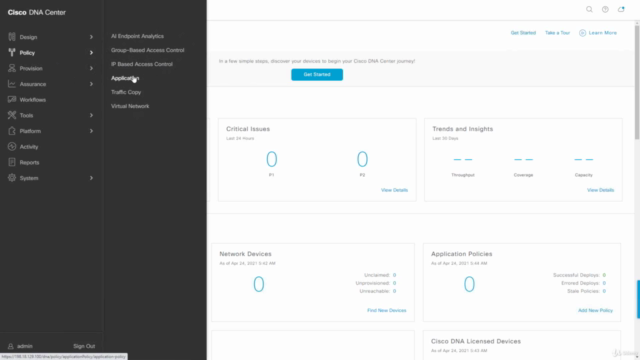Screen dimensions: 640x360
Task: Click the Learn More play icon
Action: [582, 33]
